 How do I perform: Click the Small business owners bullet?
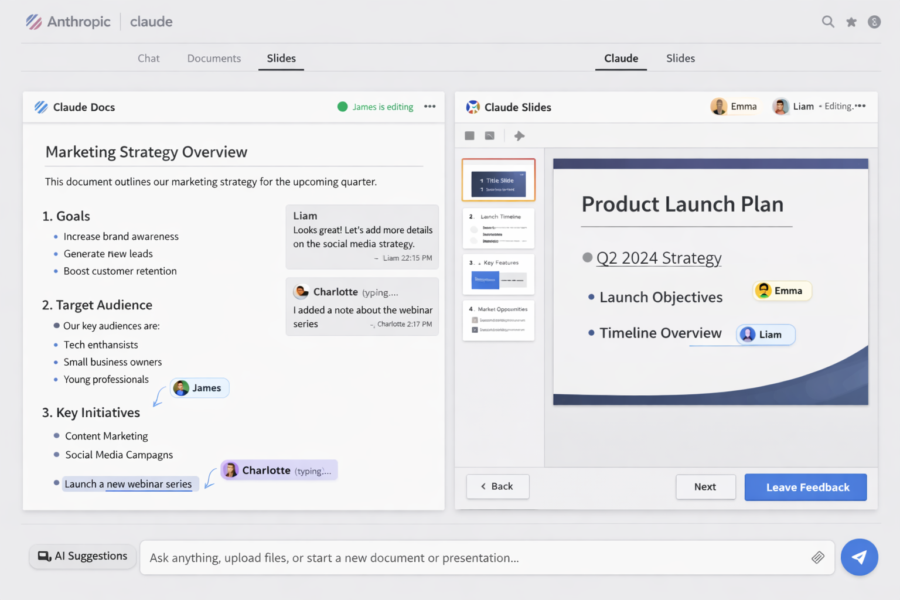(112, 362)
